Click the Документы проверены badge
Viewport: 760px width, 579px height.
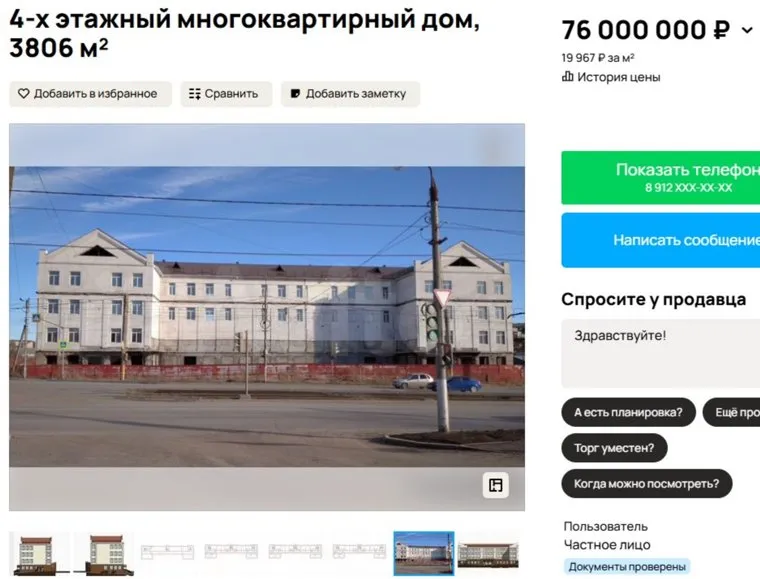(x=627, y=566)
